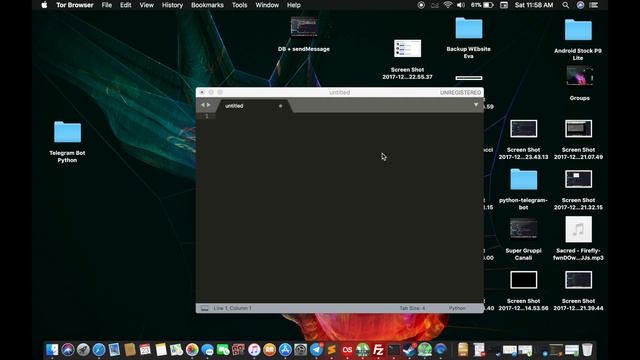The width and height of the screenshot is (640, 360).
Task: Select Screen Shot 2017-12...21.39.44 file
Action: pyautogui.click(x=578, y=291)
